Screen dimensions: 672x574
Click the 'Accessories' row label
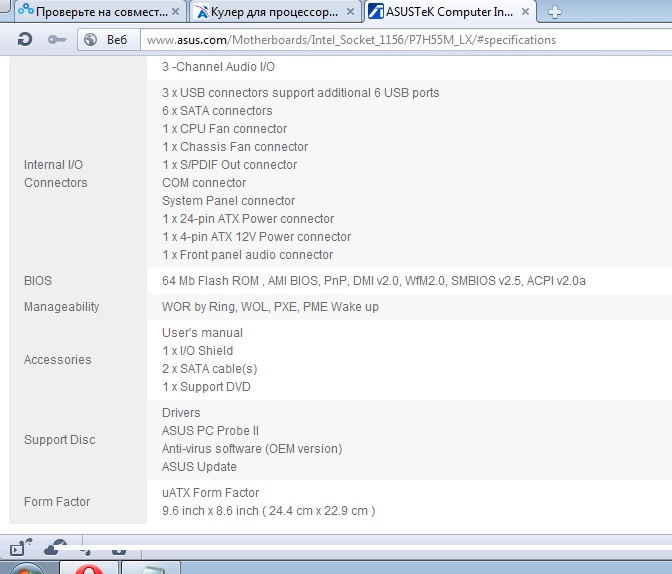click(x=57, y=360)
